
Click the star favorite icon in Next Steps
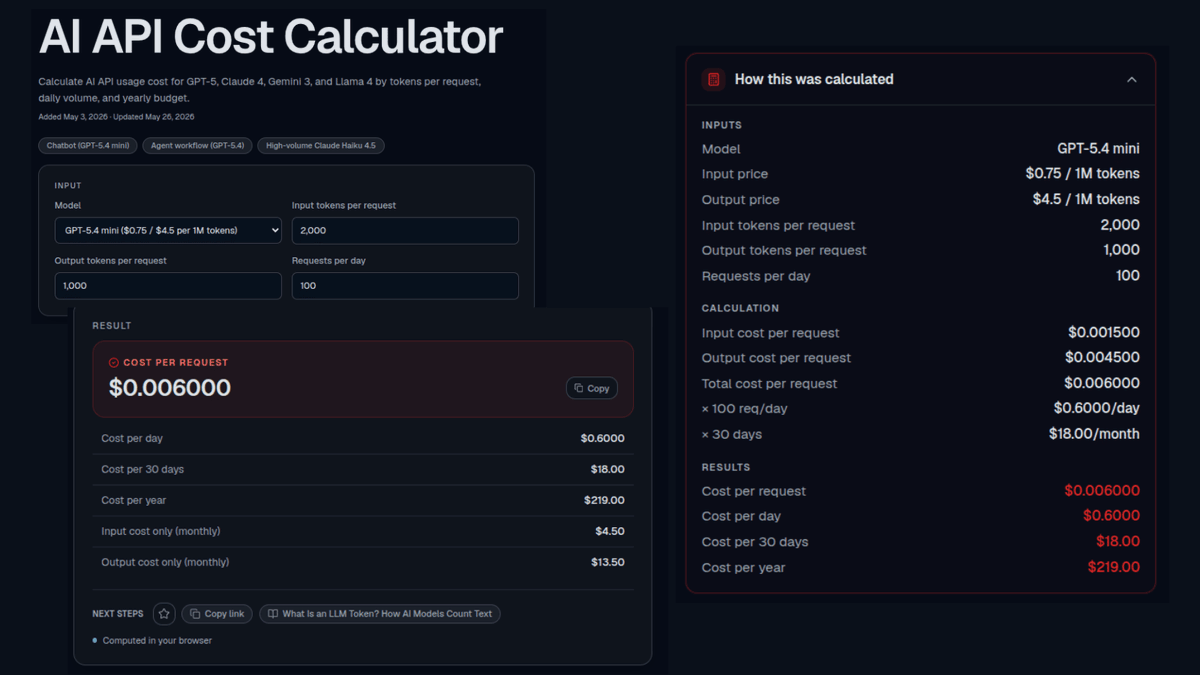tap(164, 614)
